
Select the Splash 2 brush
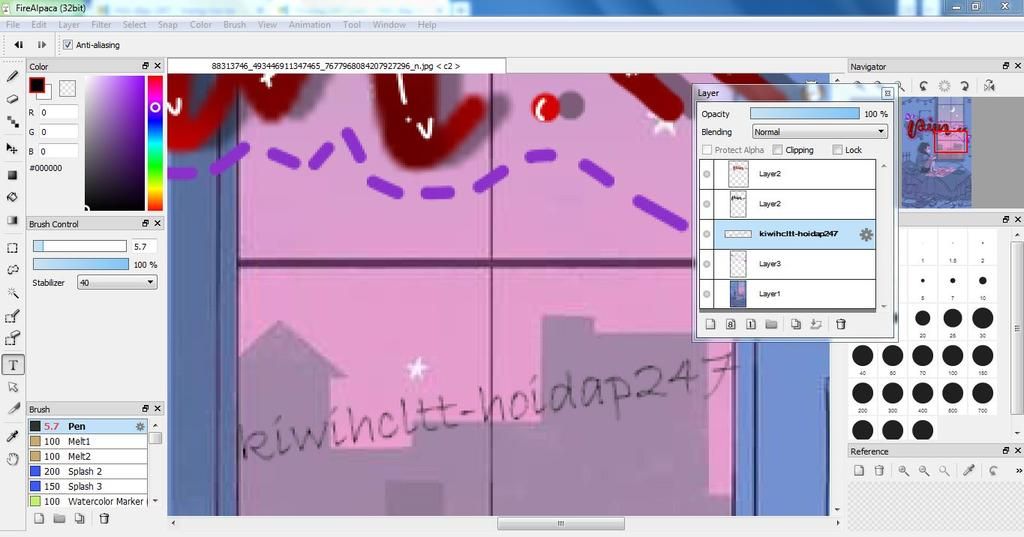tap(88, 471)
